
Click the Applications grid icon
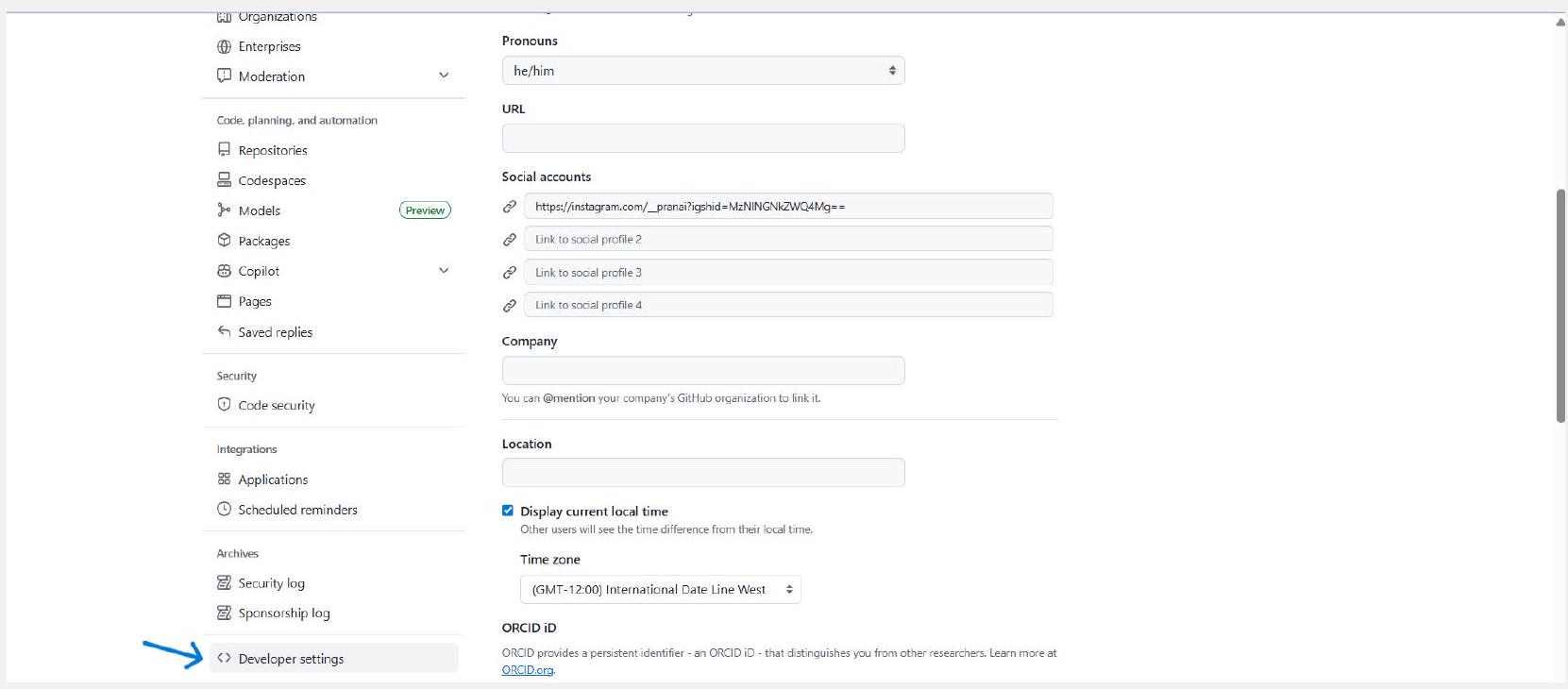point(224,479)
